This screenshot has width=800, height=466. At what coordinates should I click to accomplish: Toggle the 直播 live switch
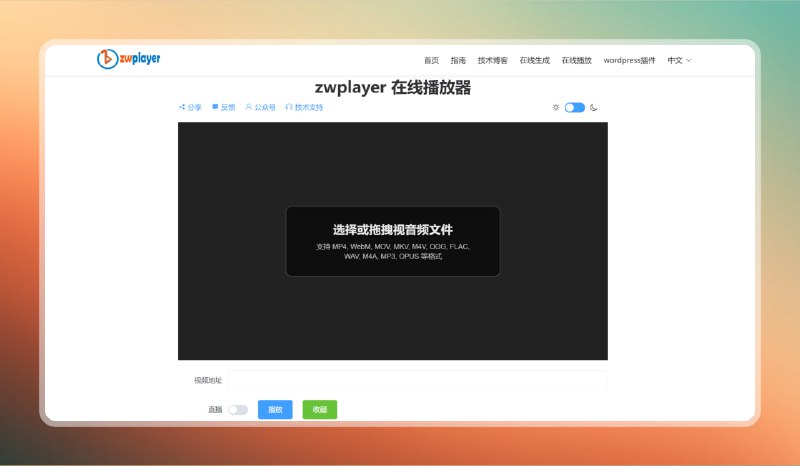point(238,410)
